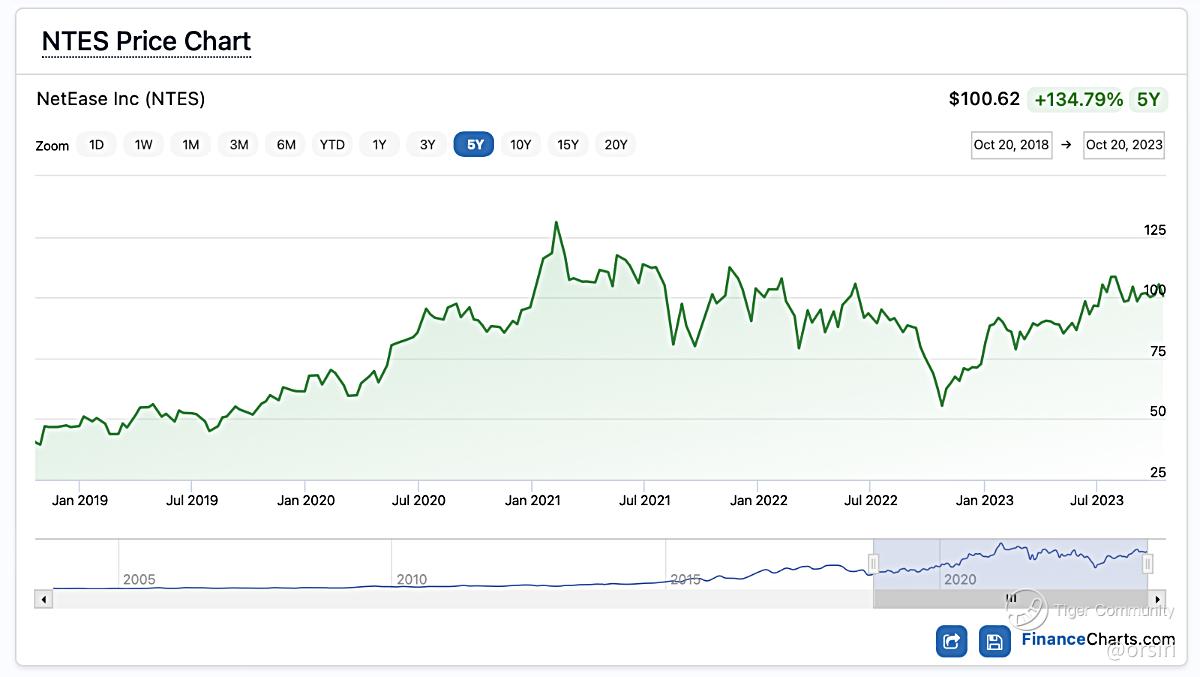Click the +134.79% change badge
This screenshot has width=1200, height=677.
[1078, 99]
